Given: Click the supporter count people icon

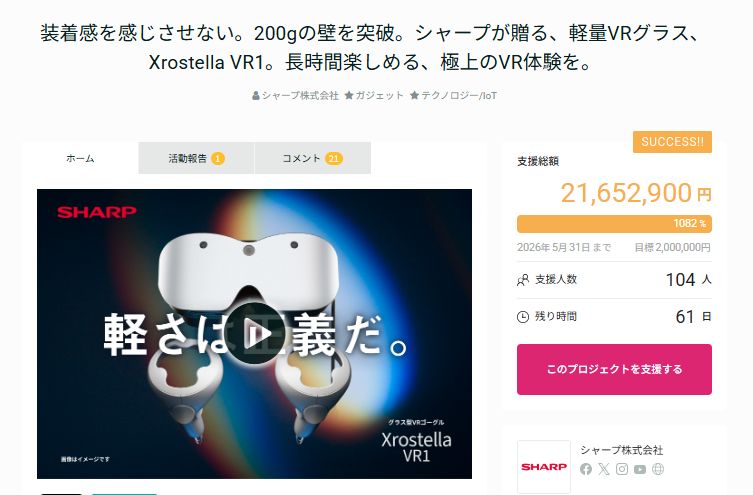Looking at the screenshot, I should 523,280.
